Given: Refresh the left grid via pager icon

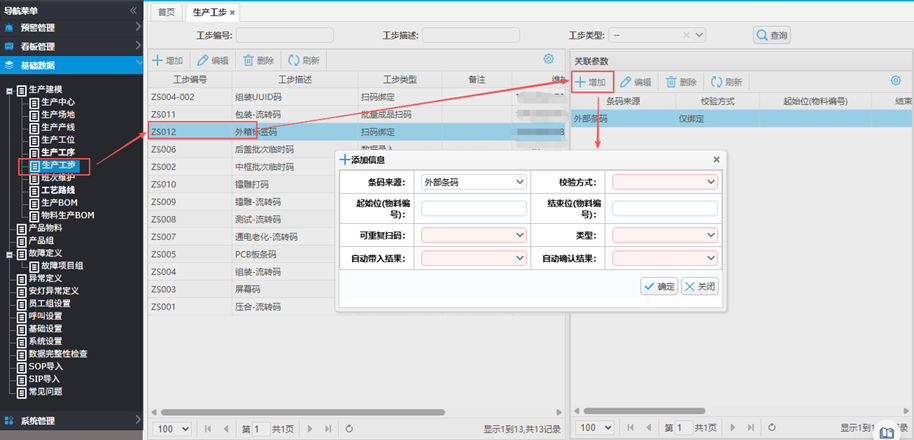Looking at the screenshot, I should tap(349, 428).
